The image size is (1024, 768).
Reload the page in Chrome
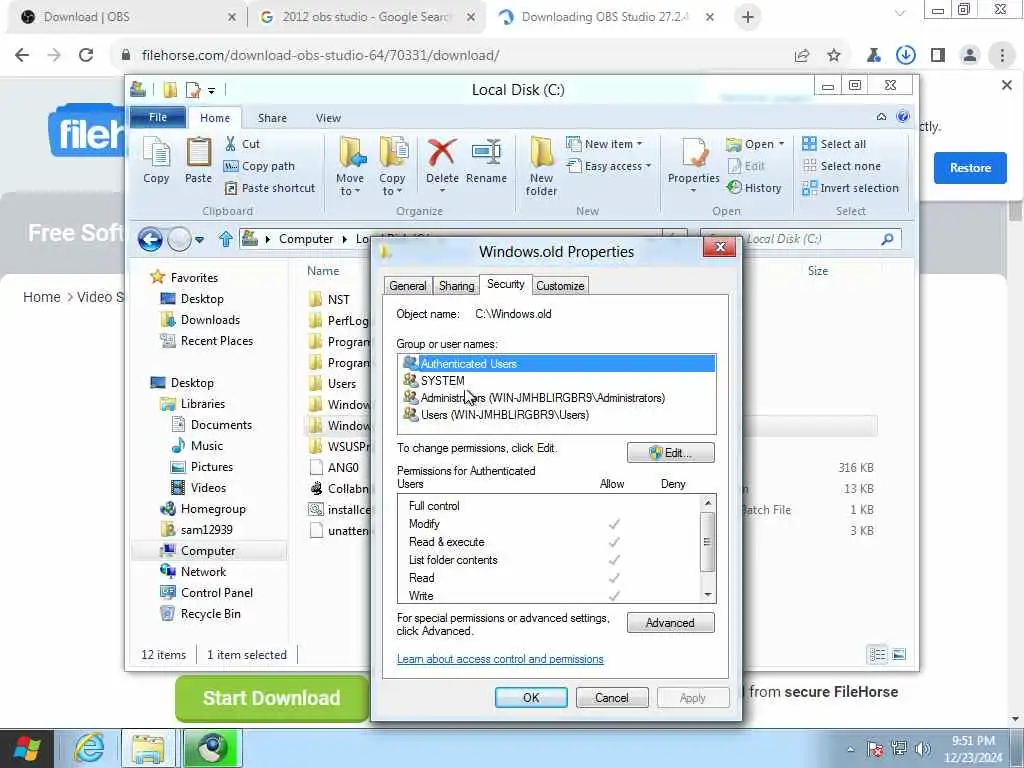coord(86,56)
